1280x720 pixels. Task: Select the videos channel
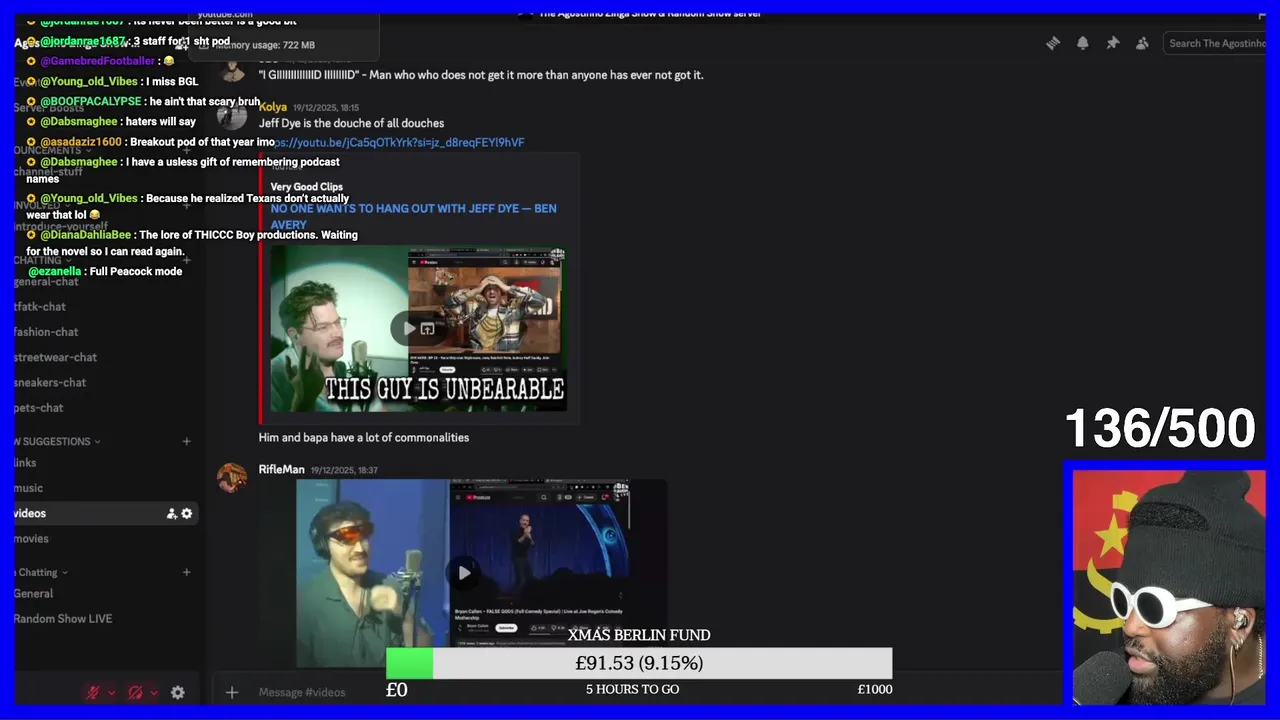point(104,513)
